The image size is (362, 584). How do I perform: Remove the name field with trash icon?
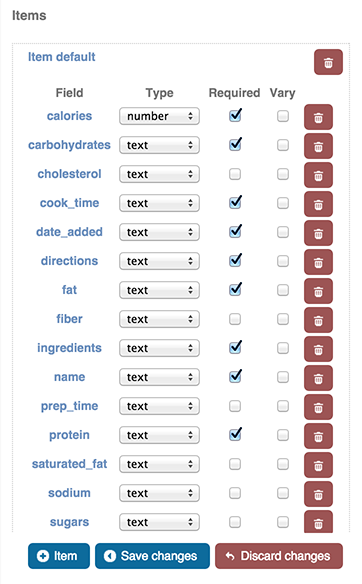pyautogui.click(x=318, y=378)
